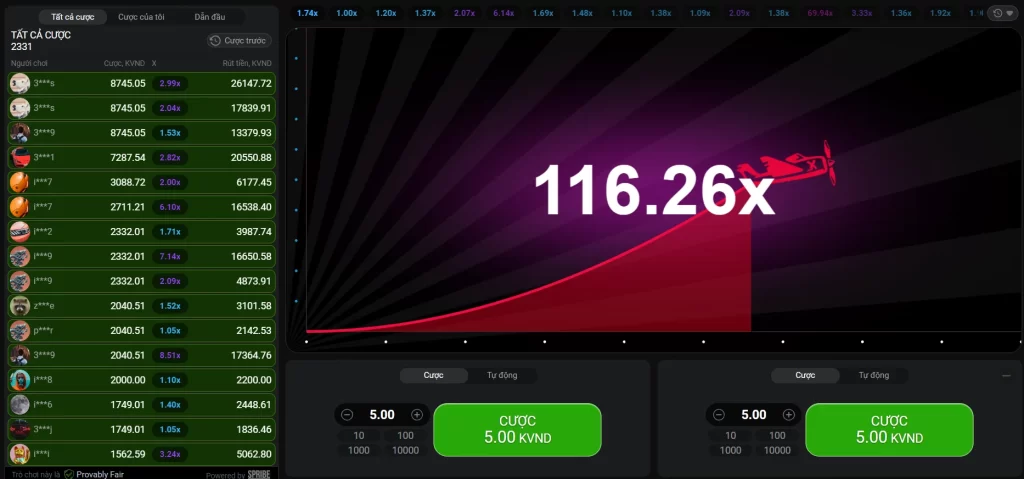Click avatar of player 3***j
1024x479 pixels.
pyautogui.click(x=20, y=429)
